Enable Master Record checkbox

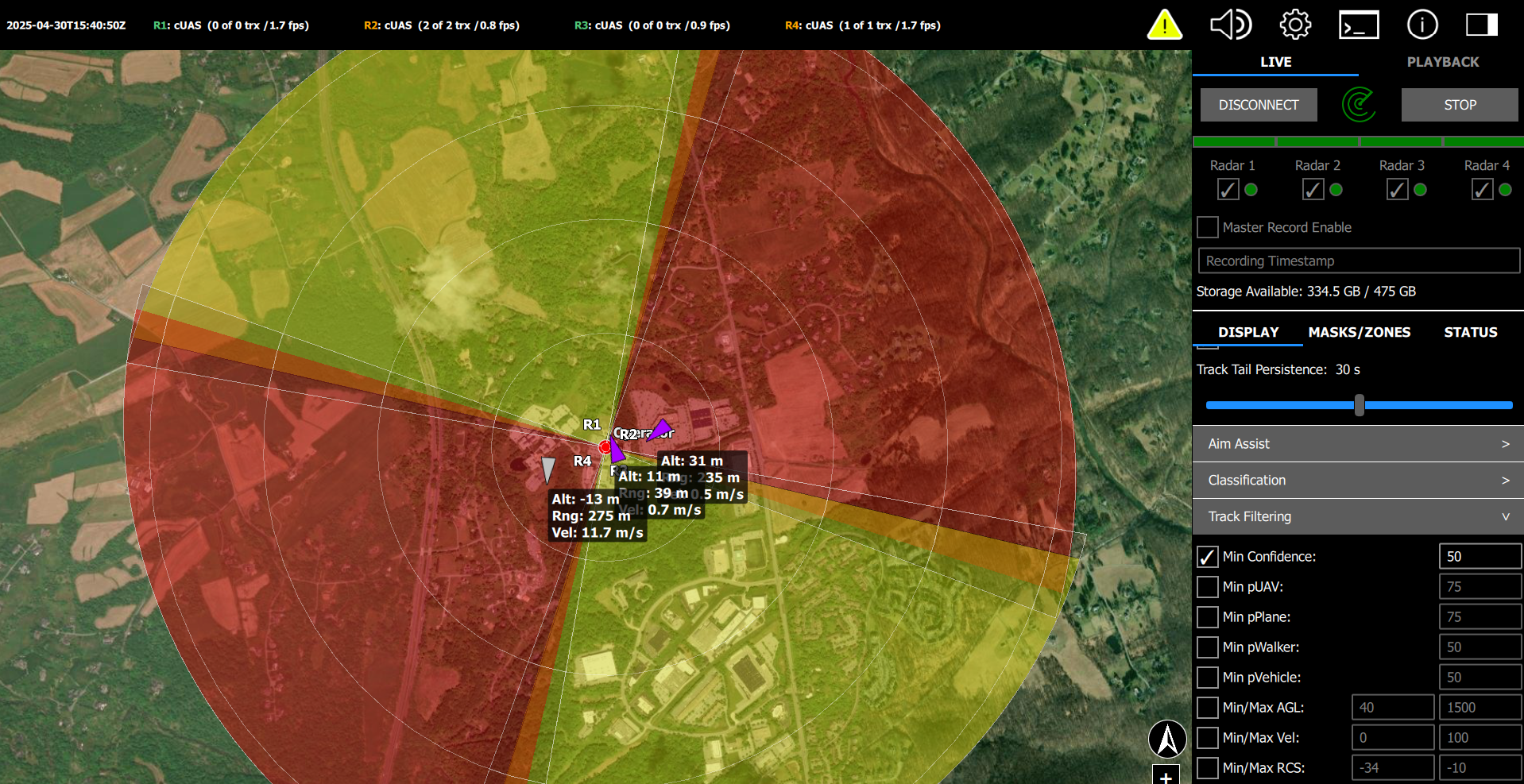pyautogui.click(x=1208, y=227)
